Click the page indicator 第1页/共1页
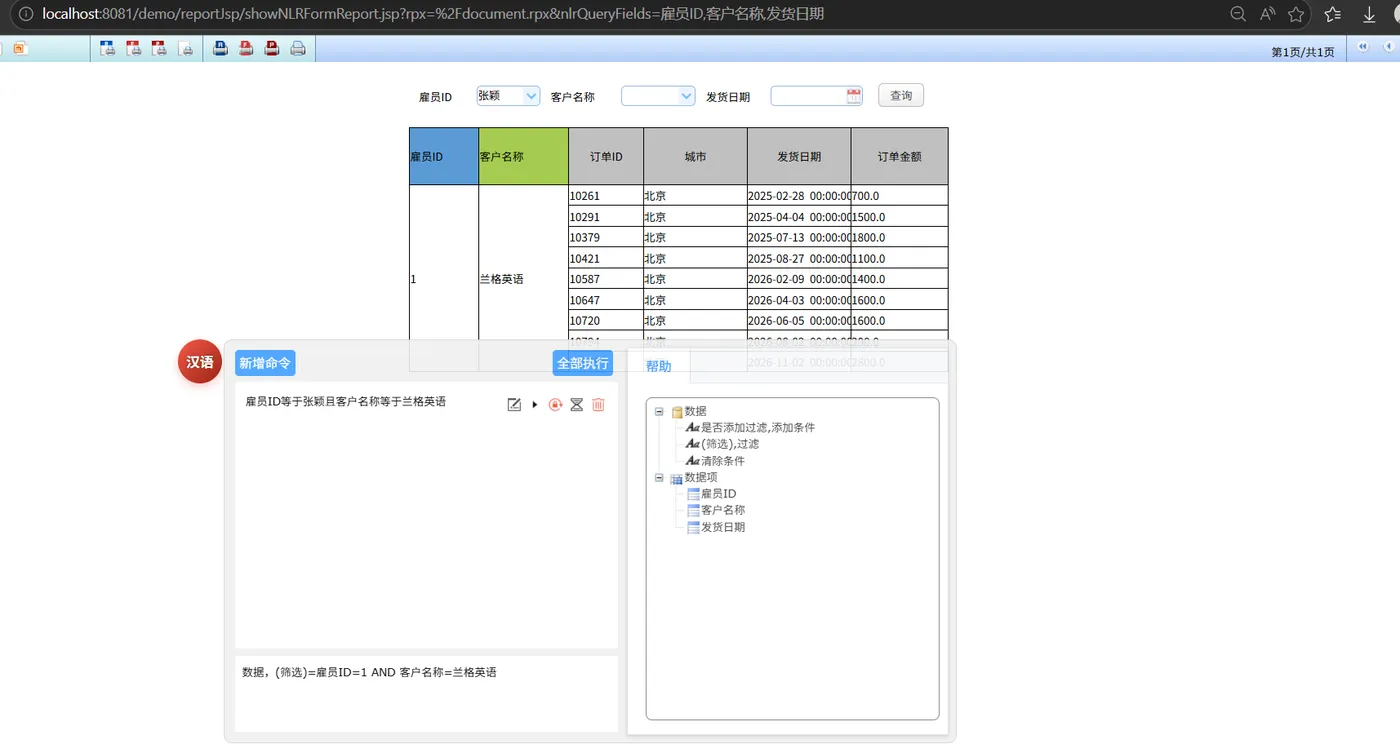The height and width of the screenshot is (744, 1400). click(x=1302, y=52)
